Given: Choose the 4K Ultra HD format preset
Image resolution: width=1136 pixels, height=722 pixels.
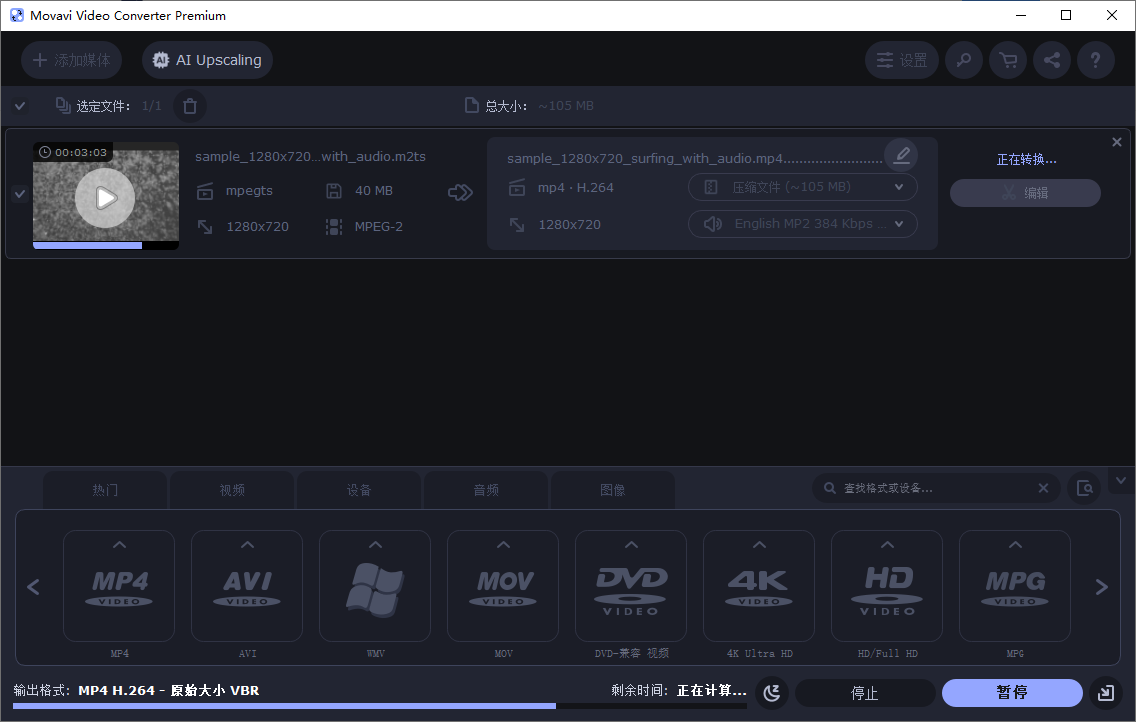Looking at the screenshot, I should coord(759,586).
